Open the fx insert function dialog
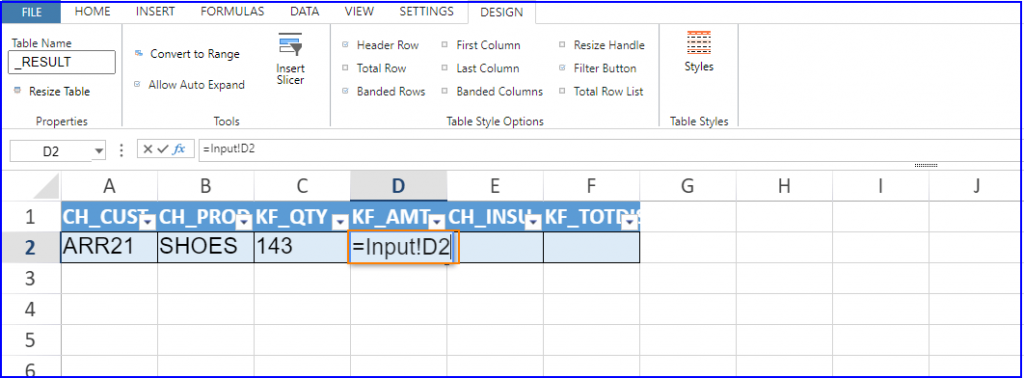 (x=179, y=150)
